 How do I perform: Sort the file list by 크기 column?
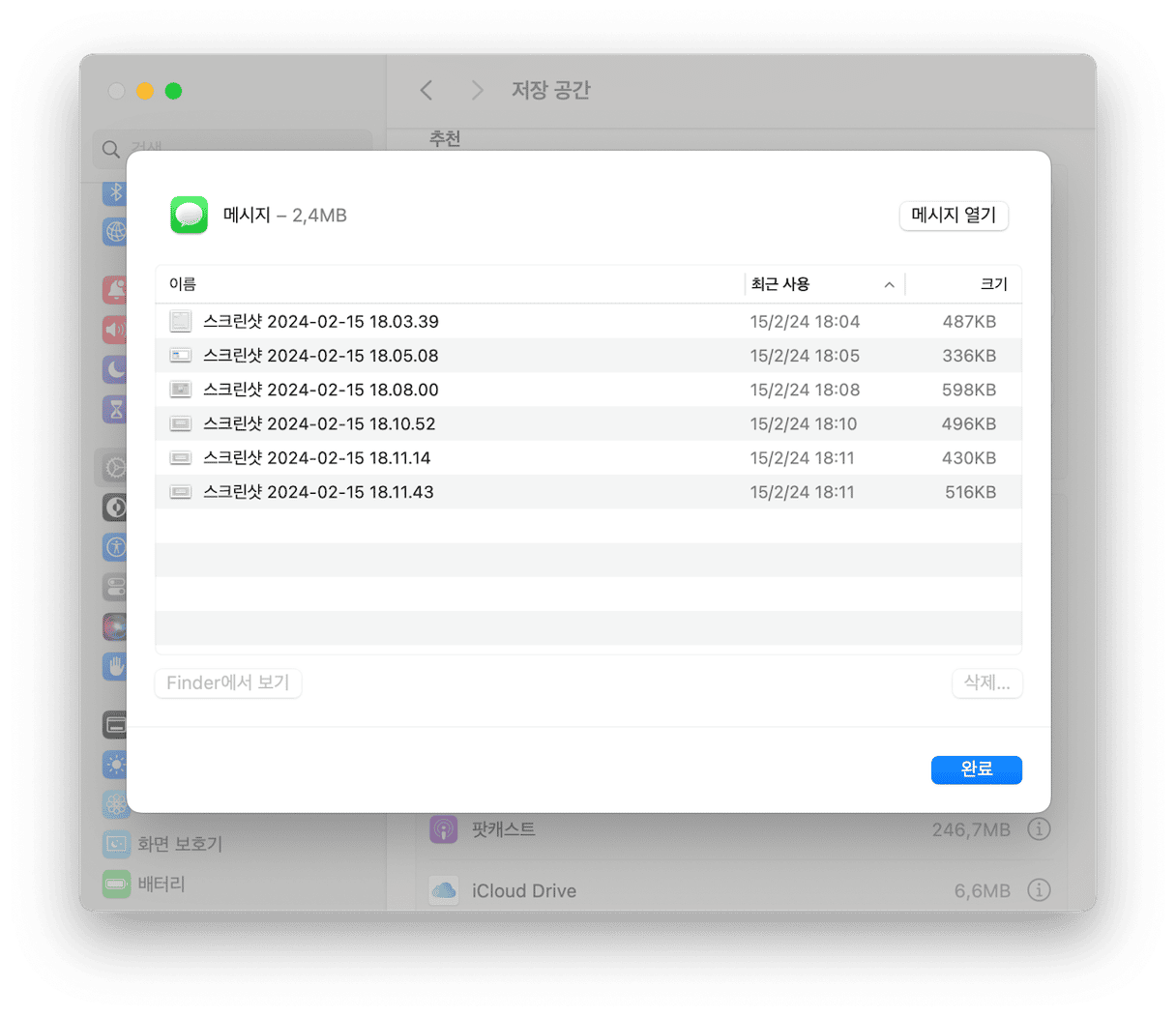tap(993, 284)
